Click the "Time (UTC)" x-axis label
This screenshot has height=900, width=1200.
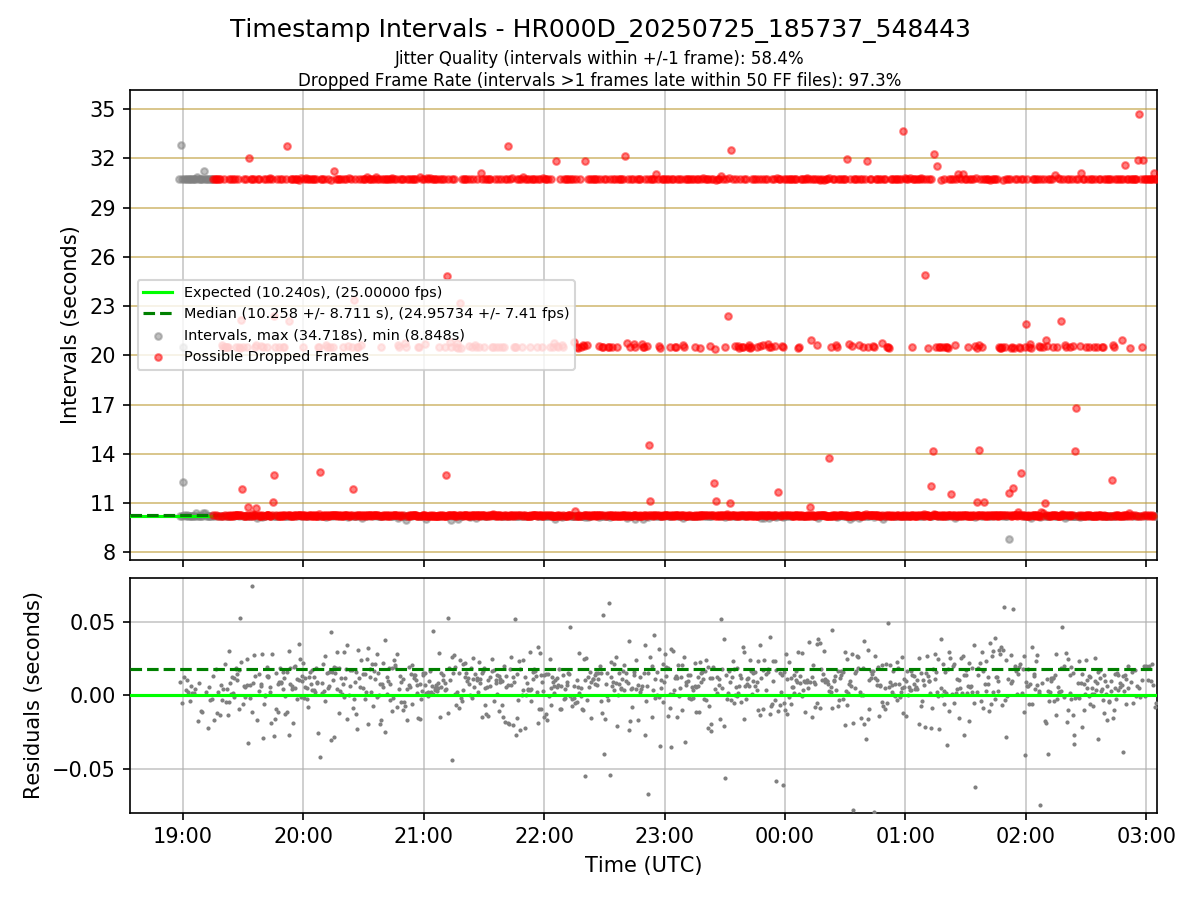[x=643, y=864]
